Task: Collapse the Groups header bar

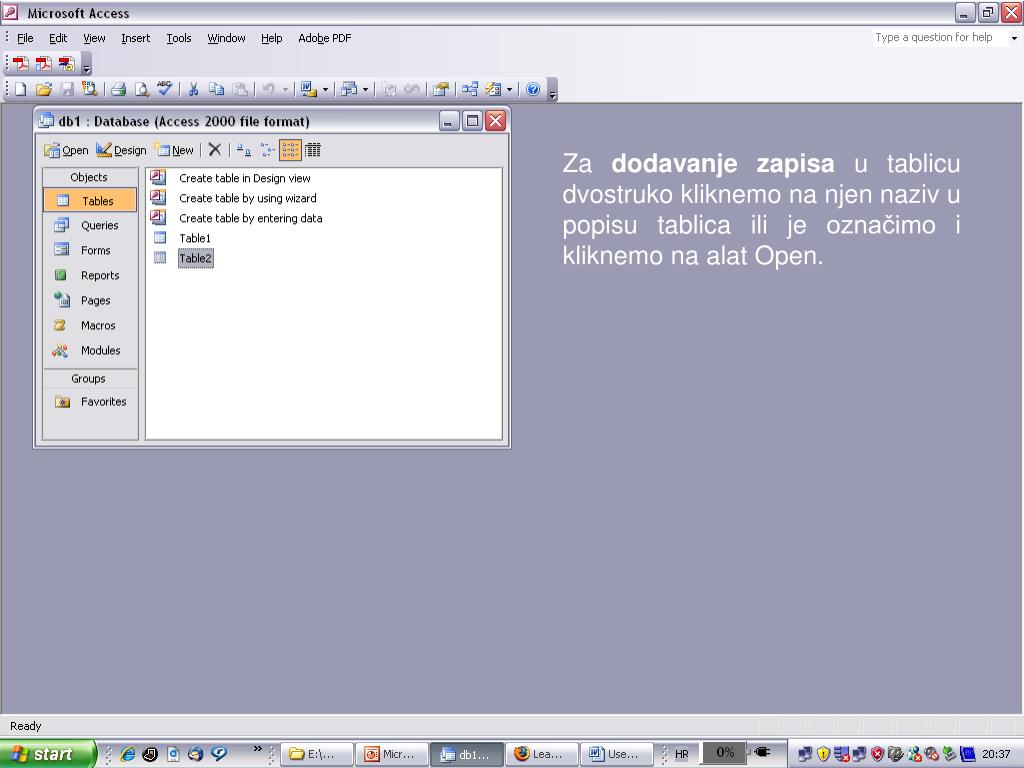Action: point(90,378)
